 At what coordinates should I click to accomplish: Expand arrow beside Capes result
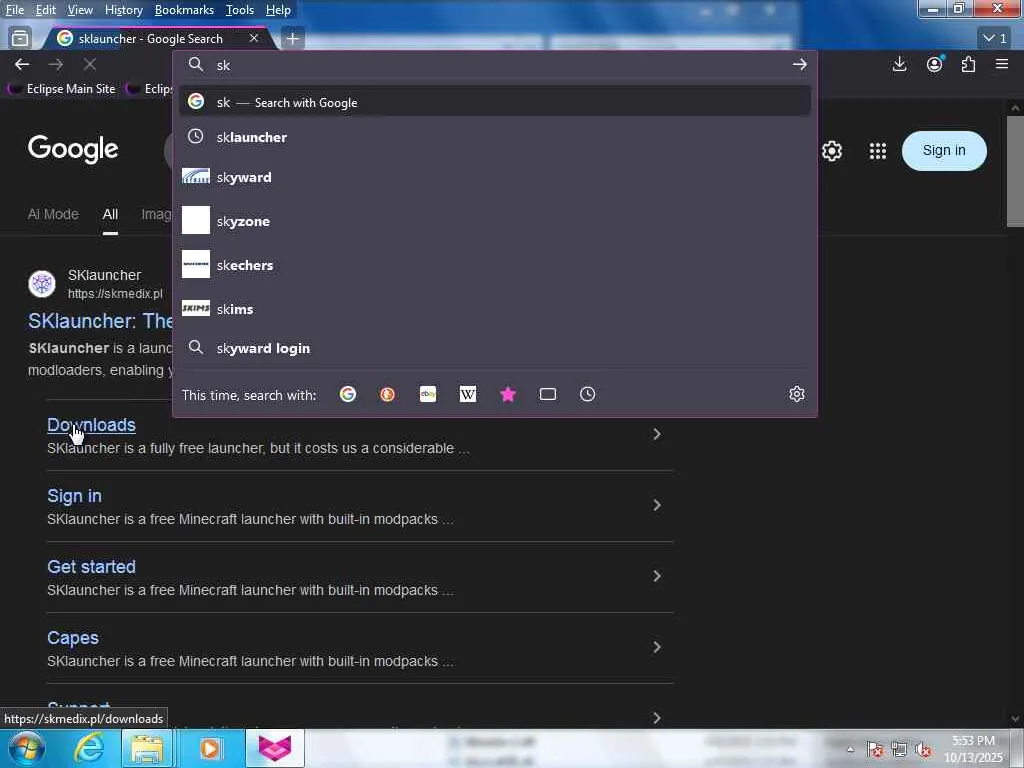coord(656,647)
